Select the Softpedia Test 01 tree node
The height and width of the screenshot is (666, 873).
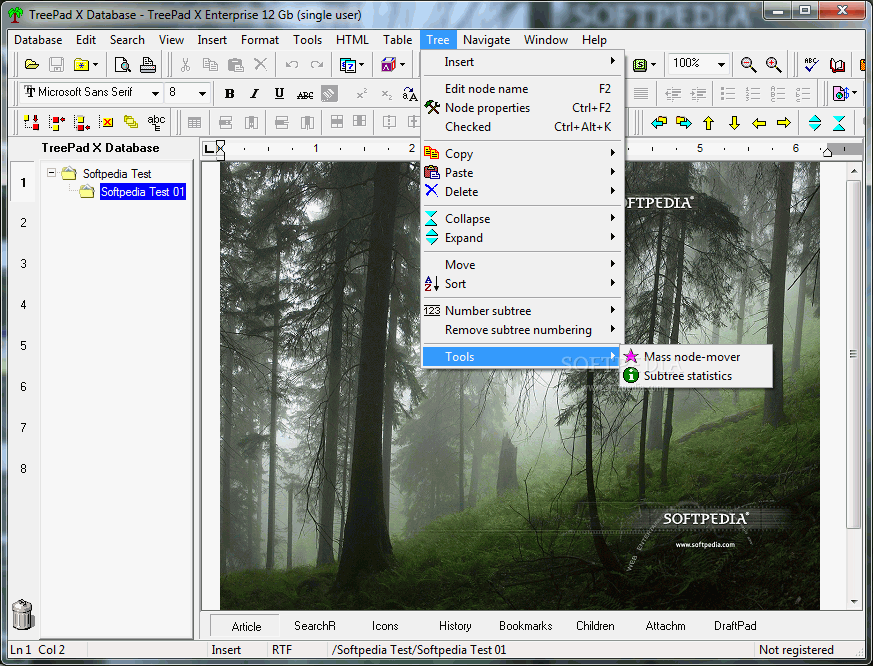coord(143,192)
